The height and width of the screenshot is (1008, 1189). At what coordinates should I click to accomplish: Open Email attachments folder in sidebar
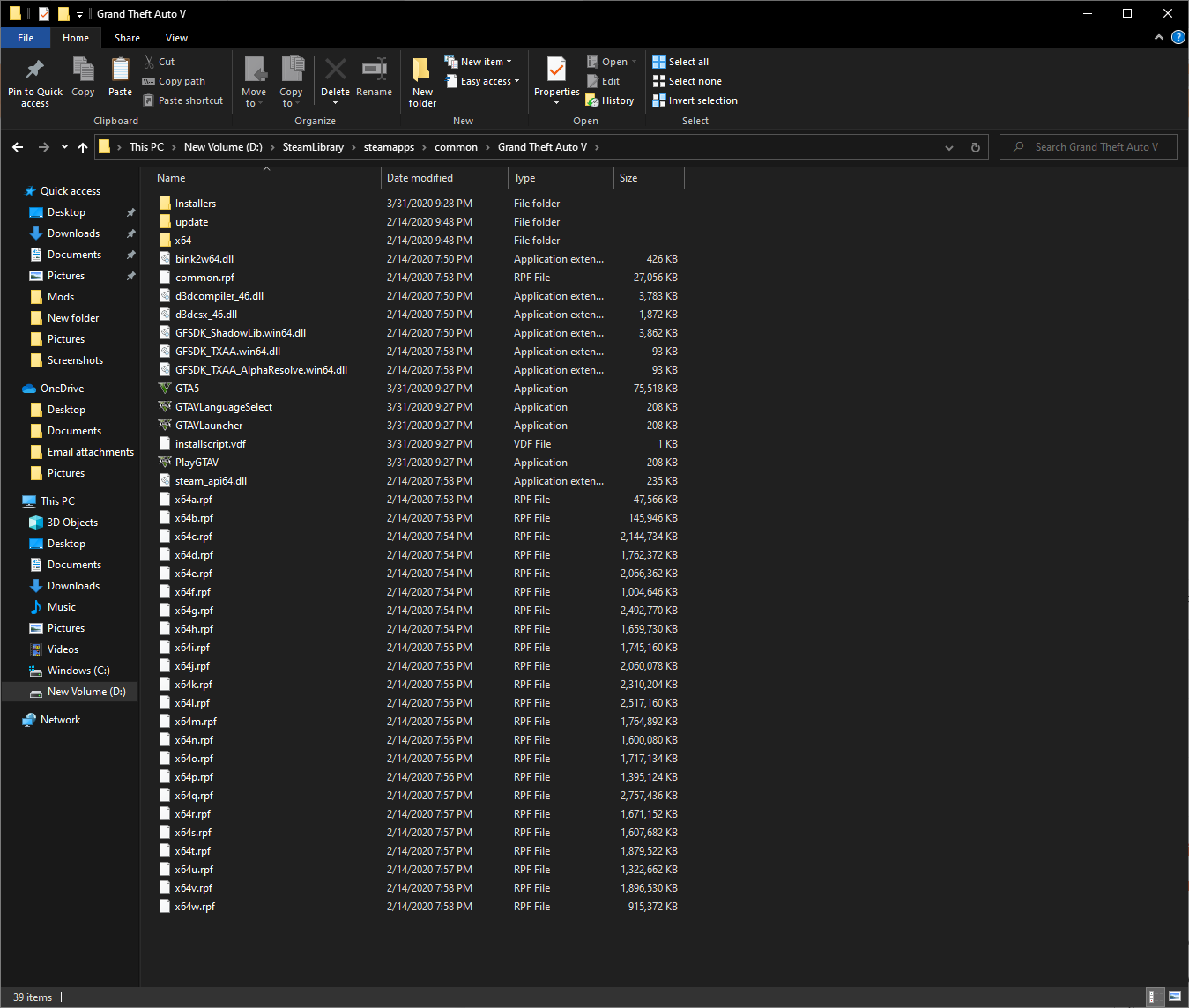coord(91,452)
